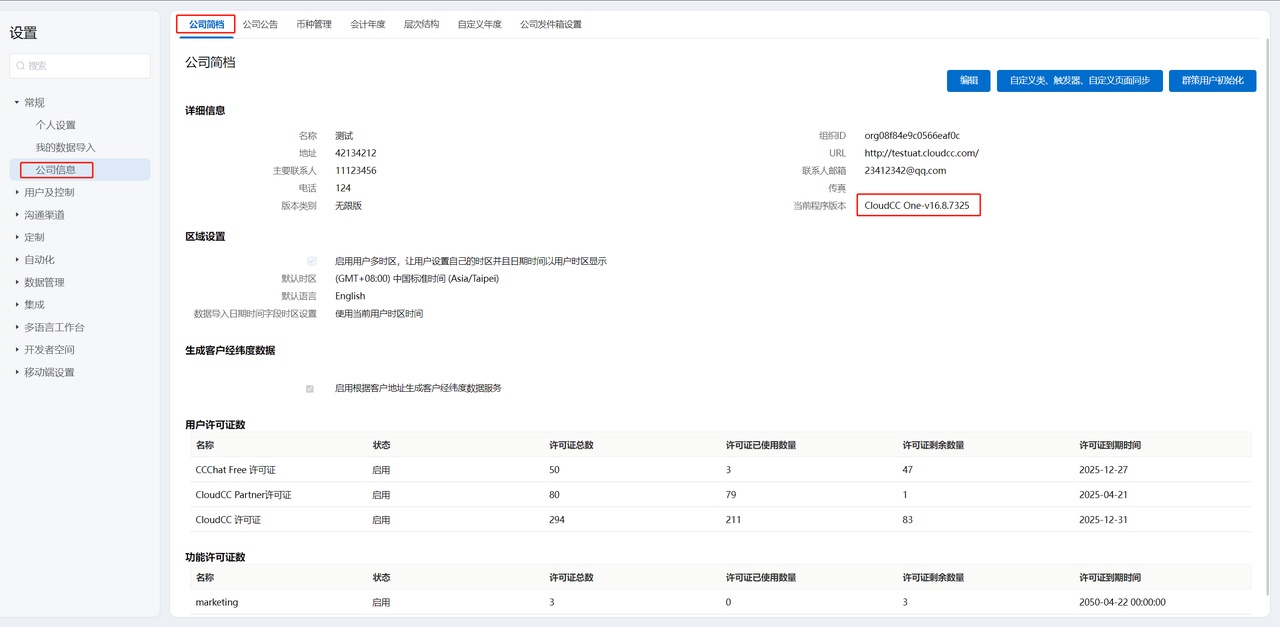Select the 会计年度 tab

(368, 24)
